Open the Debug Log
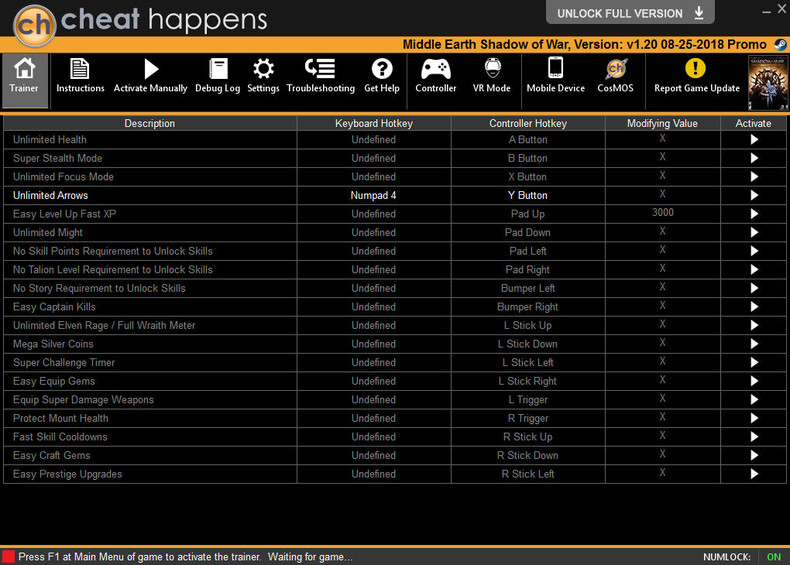This screenshot has height=565, width=790. point(218,77)
